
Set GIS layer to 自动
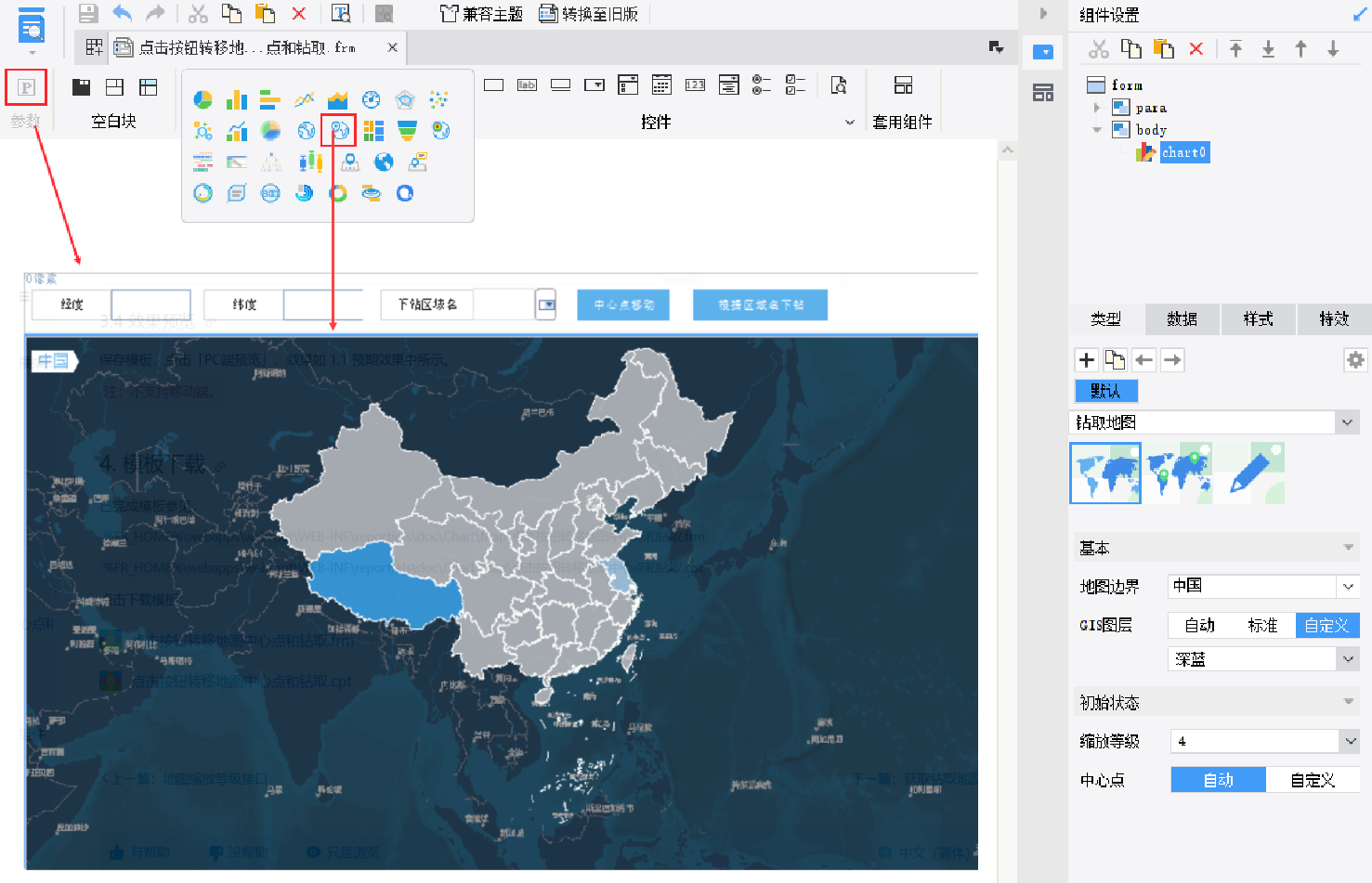point(1199,625)
